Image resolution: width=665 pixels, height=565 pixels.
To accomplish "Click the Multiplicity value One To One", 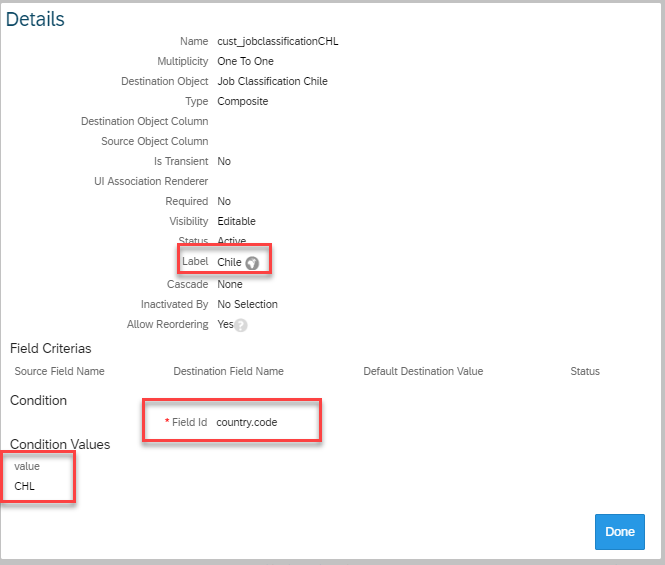I will [245, 61].
